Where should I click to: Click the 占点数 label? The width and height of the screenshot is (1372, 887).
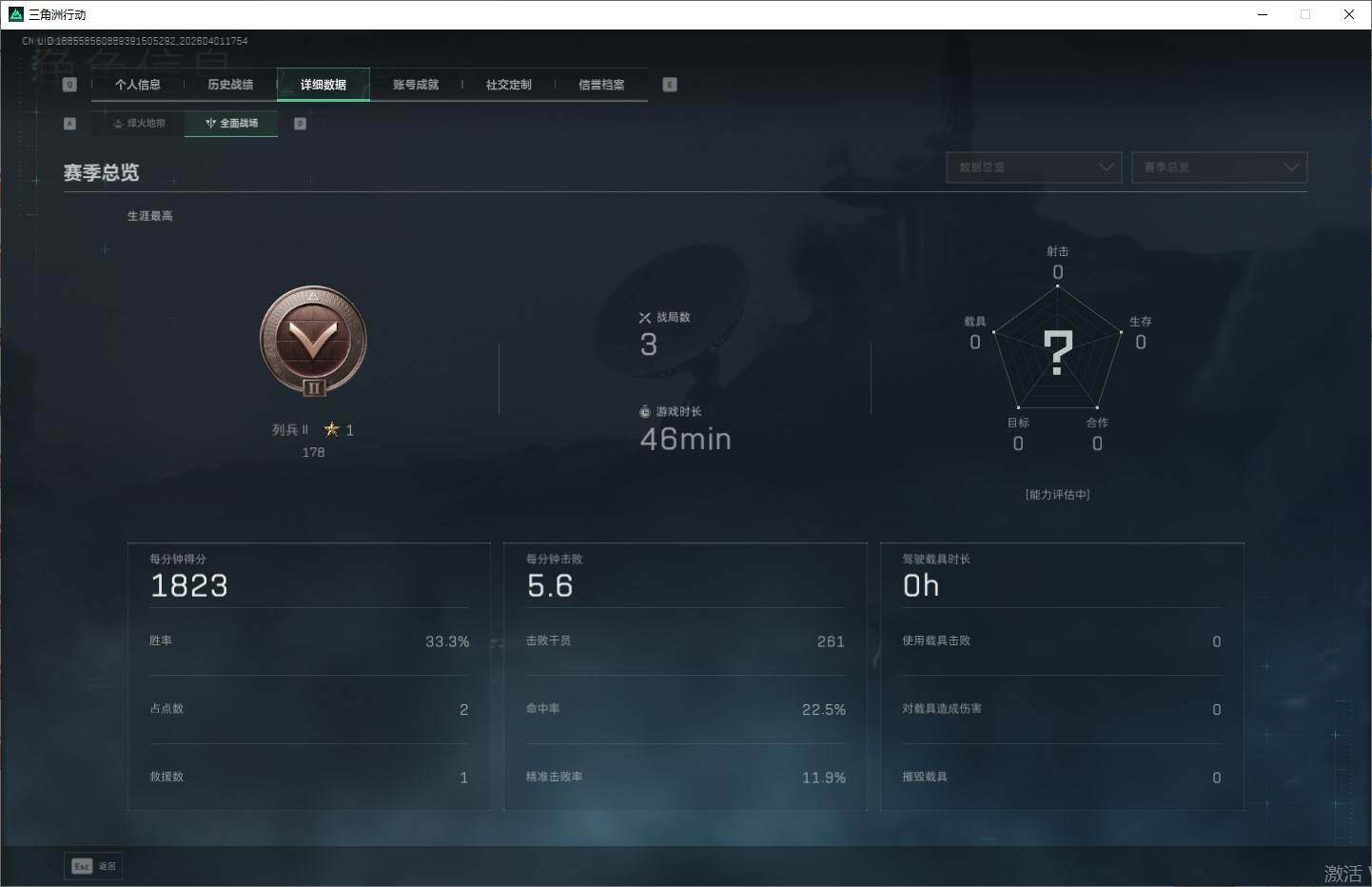[167, 709]
